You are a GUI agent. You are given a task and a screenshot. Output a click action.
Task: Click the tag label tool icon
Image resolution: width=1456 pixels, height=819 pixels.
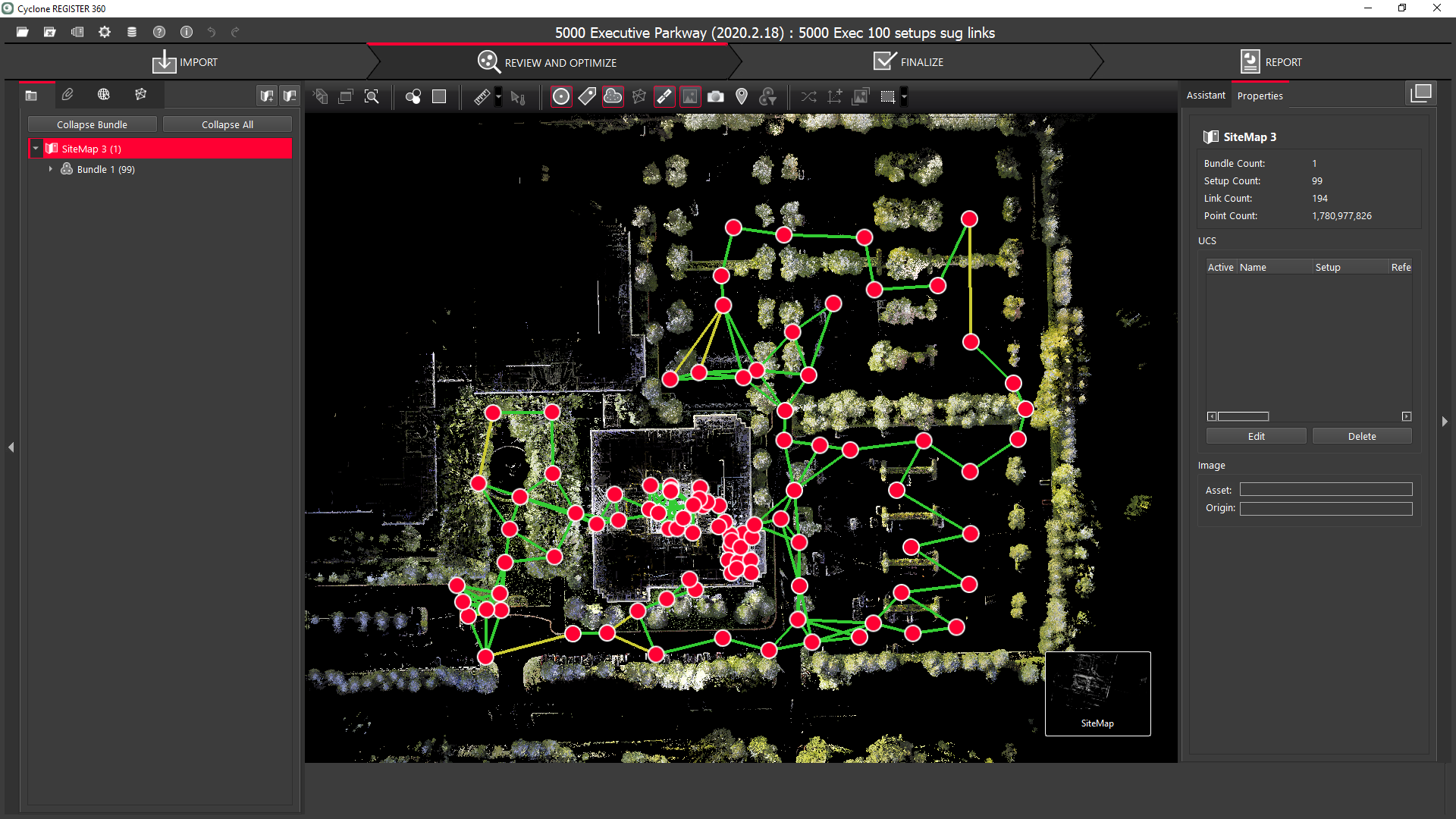pos(587,97)
